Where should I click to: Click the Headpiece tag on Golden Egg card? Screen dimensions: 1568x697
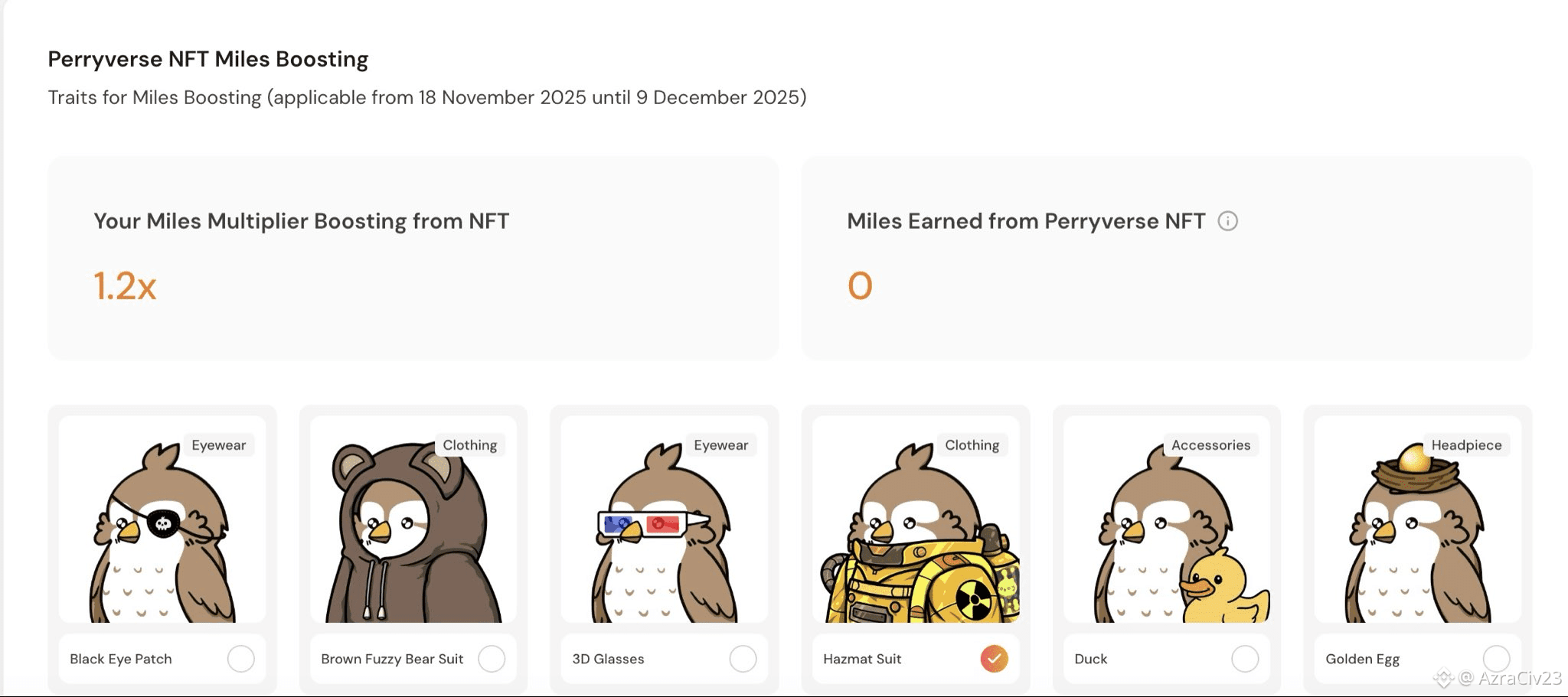pos(1466,445)
